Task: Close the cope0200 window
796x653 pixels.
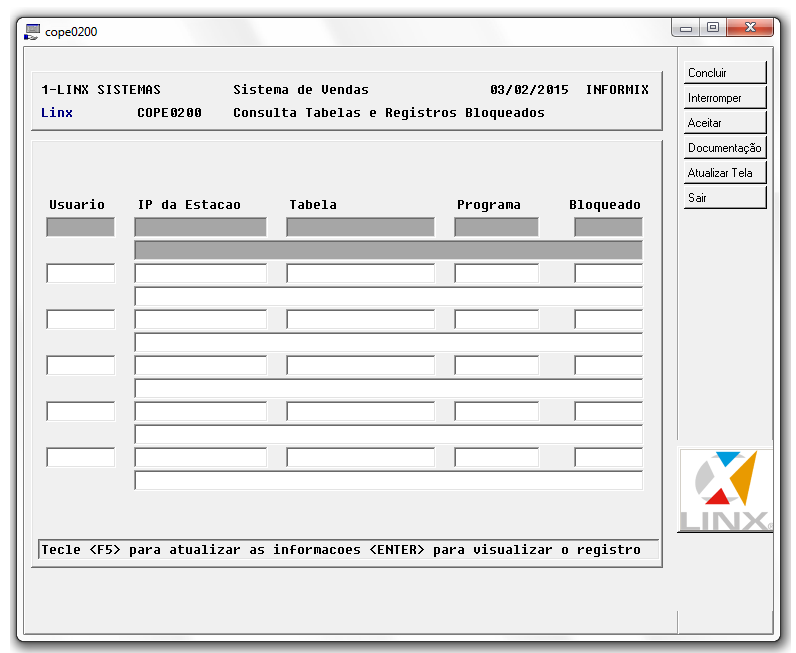Action: 750,28
